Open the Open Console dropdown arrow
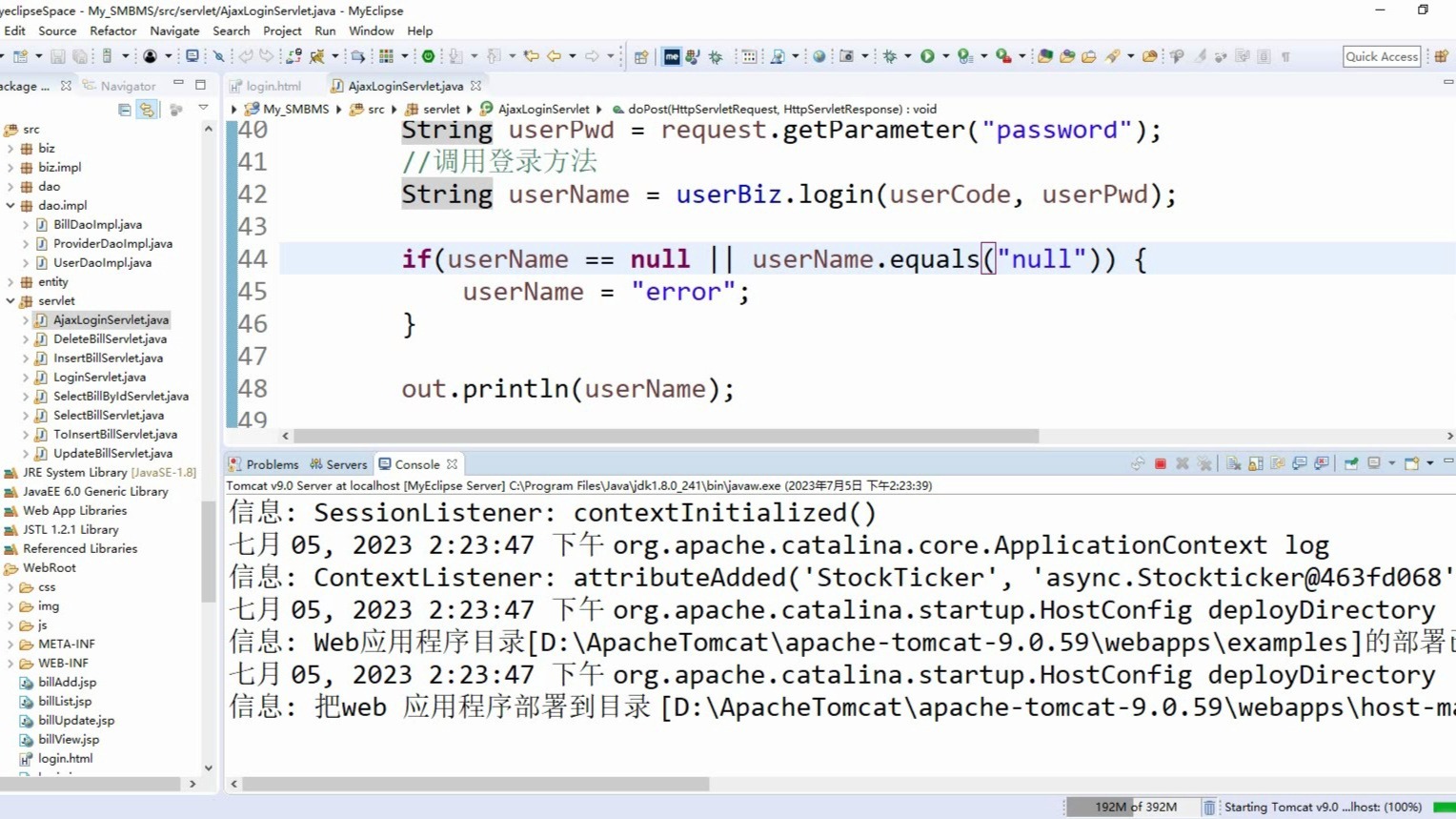This screenshot has height=819, width=1456. (x=1429, y=464)
